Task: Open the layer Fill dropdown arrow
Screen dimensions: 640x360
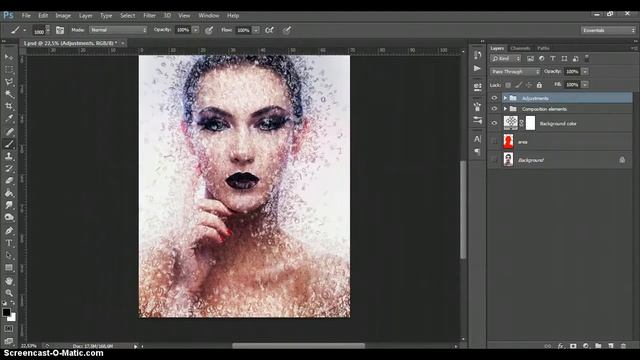Action: tap(585, 84)
